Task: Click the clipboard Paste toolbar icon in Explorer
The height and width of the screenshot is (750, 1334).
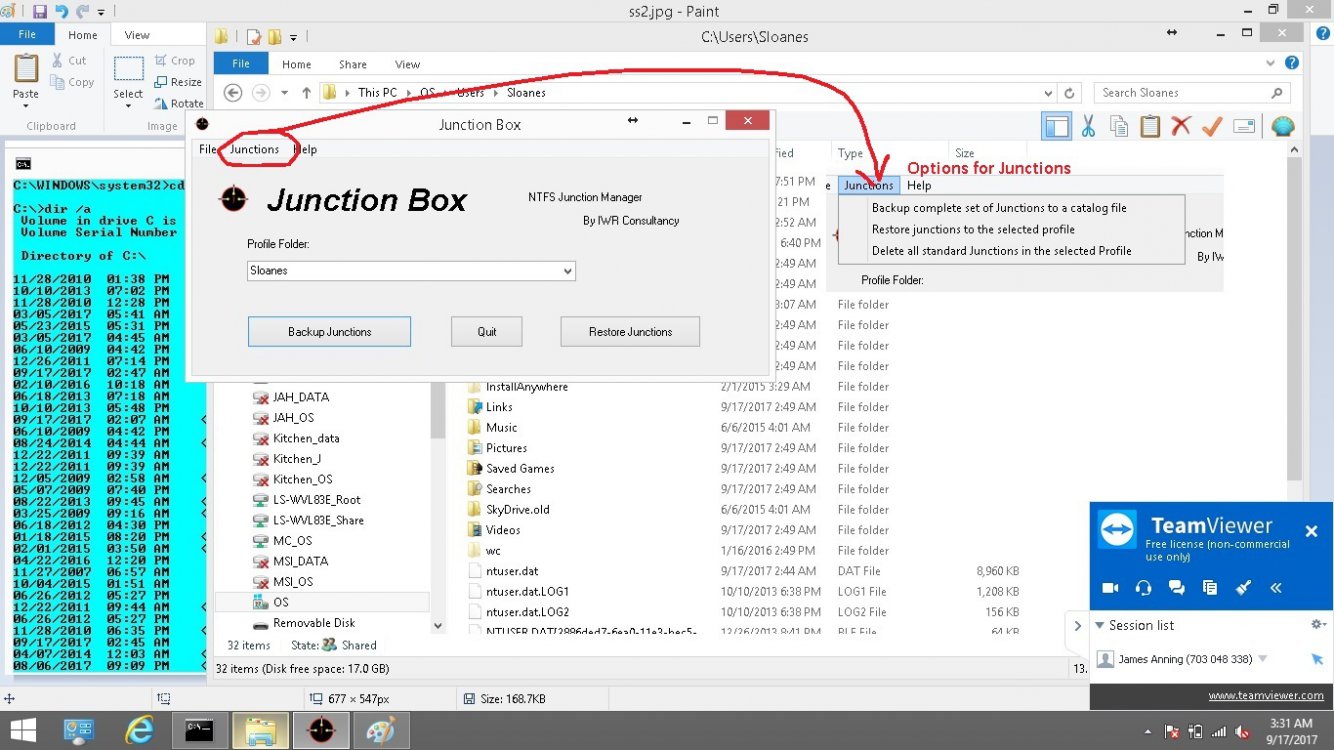Action: [x=1150, y=126]
